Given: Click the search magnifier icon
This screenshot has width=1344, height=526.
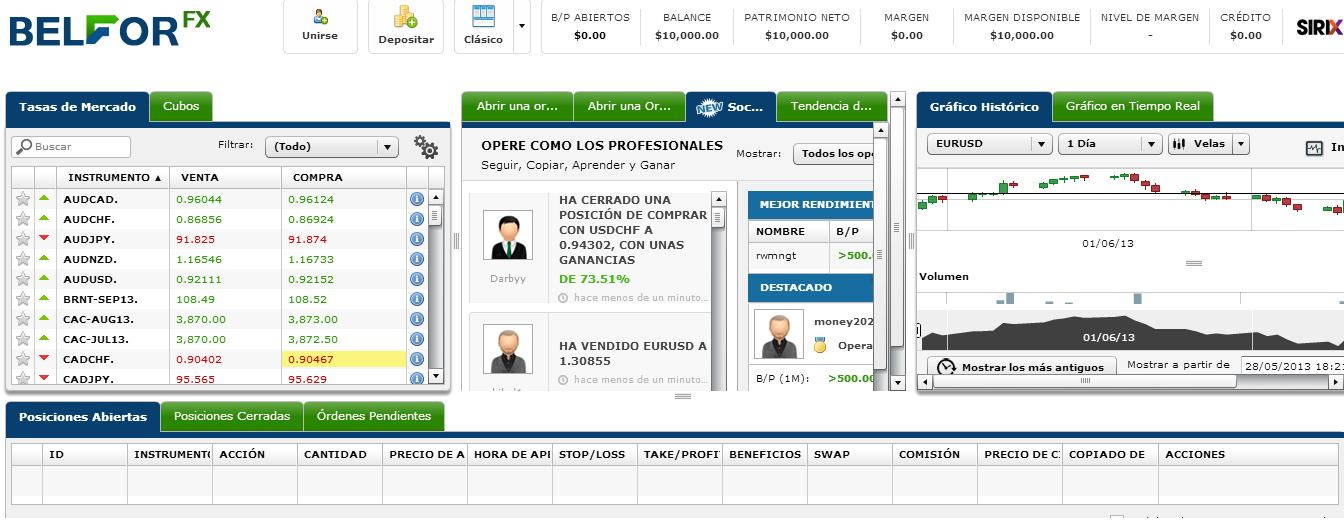Looking at the screenshot, I should pyautogui.click(x=23, y=147).
